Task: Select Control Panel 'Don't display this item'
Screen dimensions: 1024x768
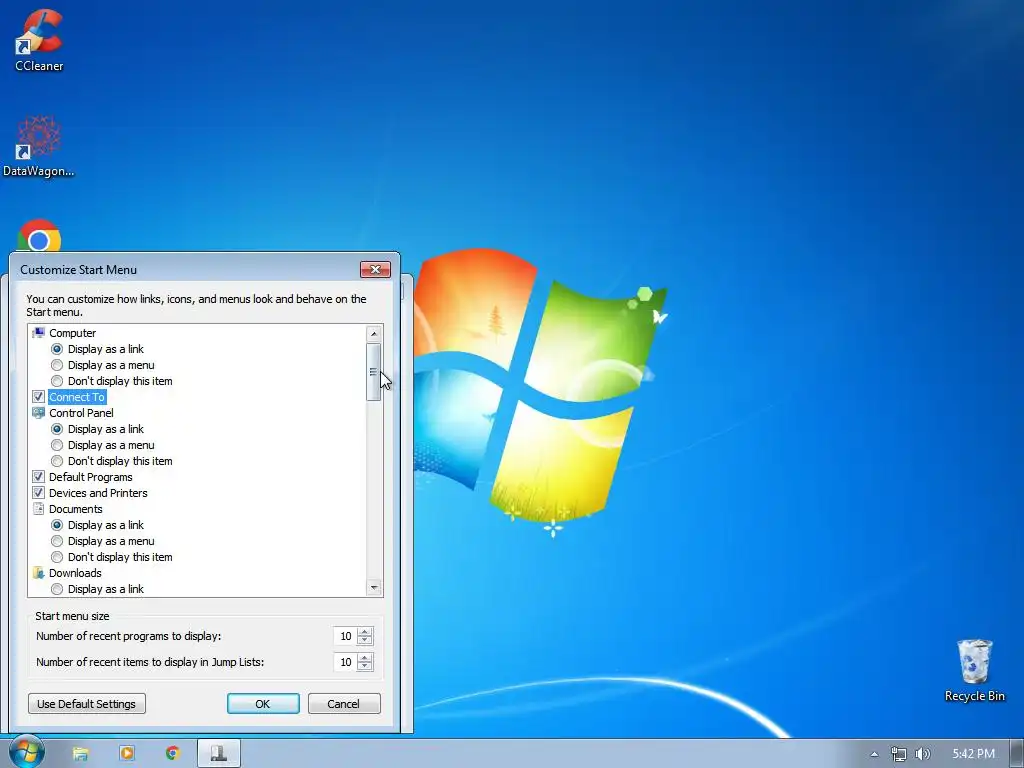Action: (57, 461)
